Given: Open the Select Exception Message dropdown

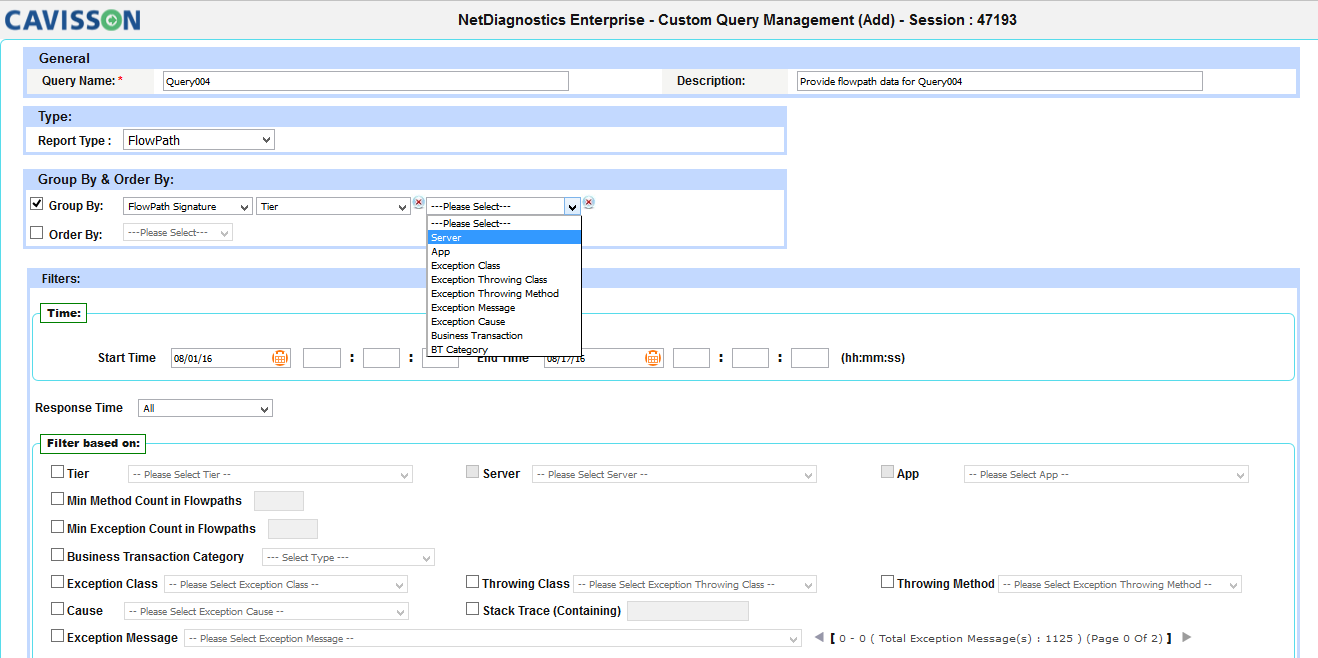Looking at the screenshot, I should coord(492,638).
